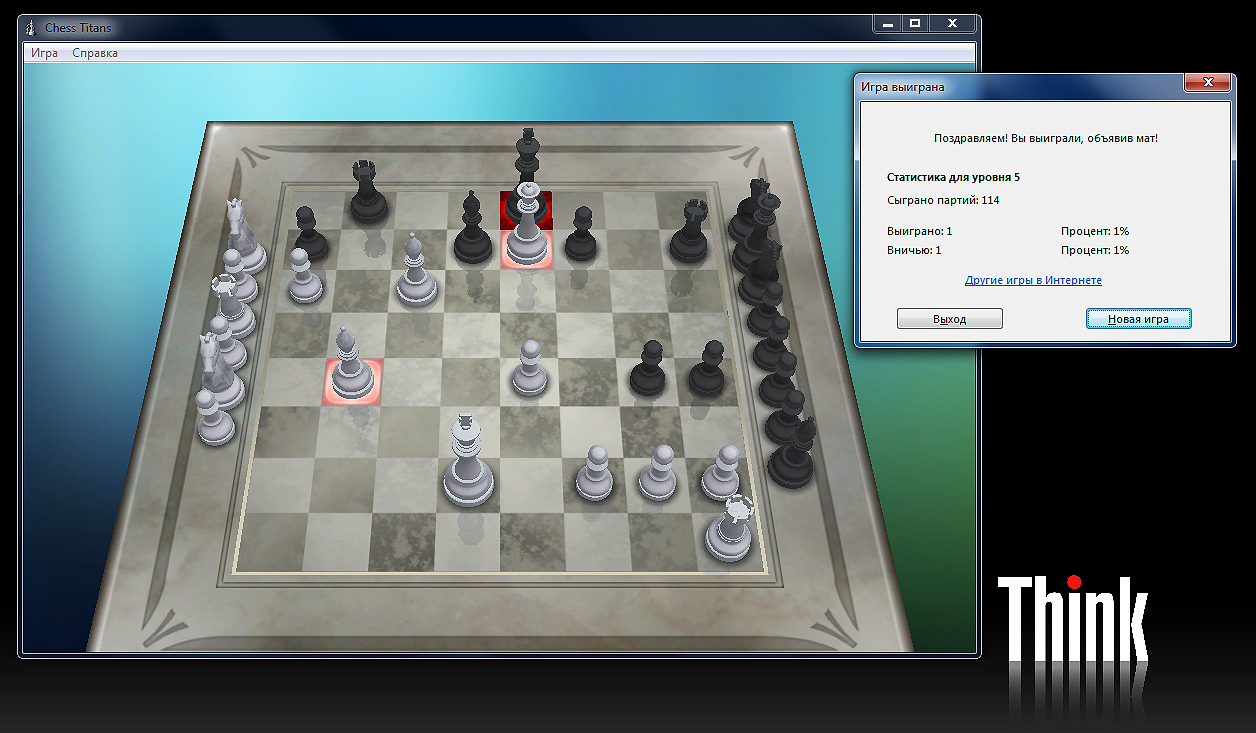Viewport: 1256px width, 733px height.
Task: Select the white rook in the bottom-right corner square
Action: click(730, 530)
